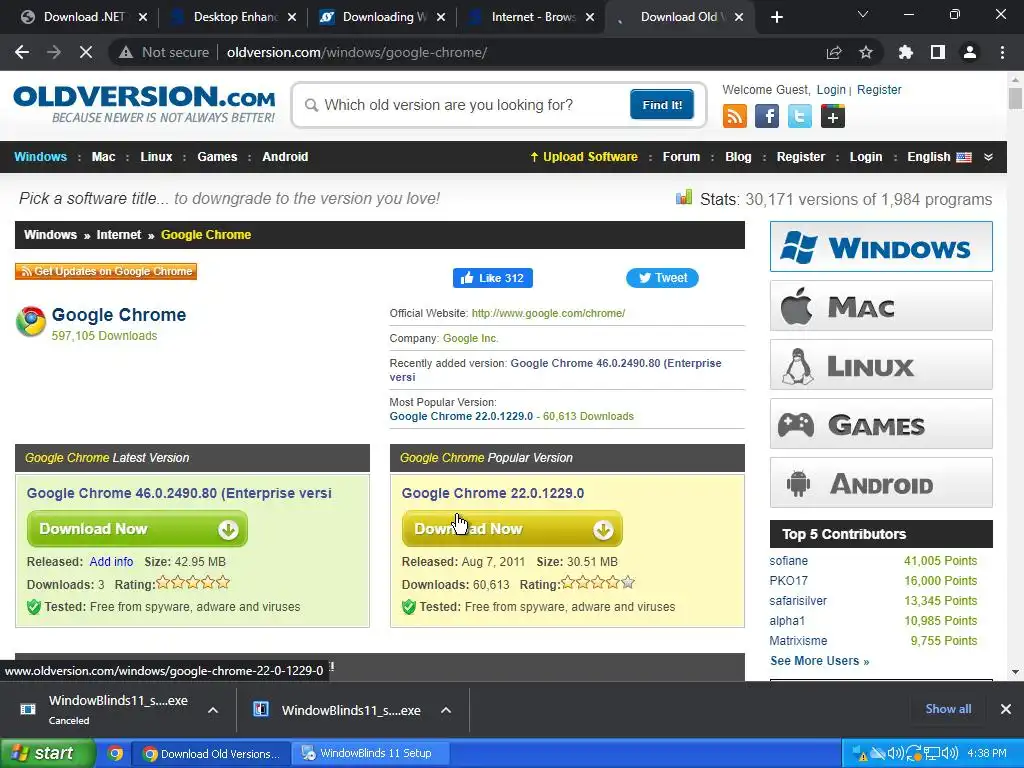Open the Forum link in the navigation bar
The height and width of the screenshot is (768, 1024).
(681, 157)
